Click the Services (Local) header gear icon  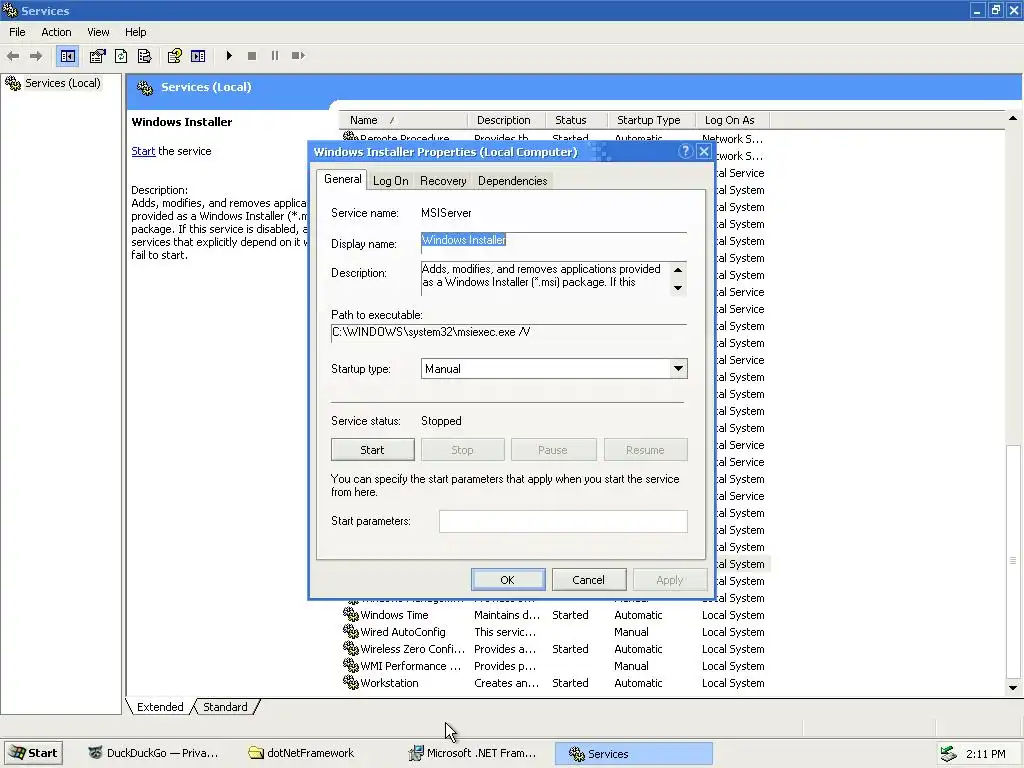coord(145,88)
